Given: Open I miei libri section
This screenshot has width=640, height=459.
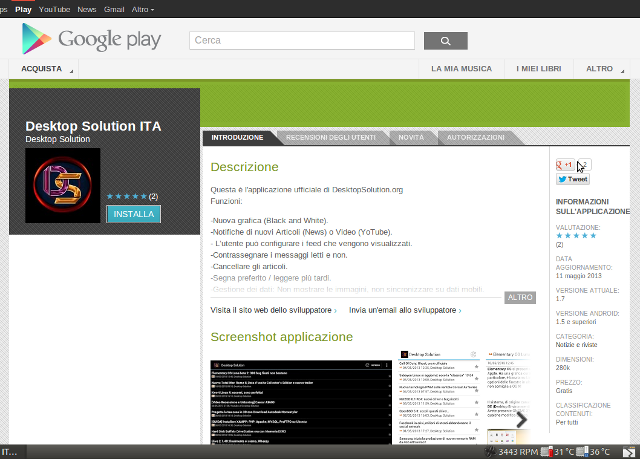Looking at the screenshot, I should 539,69.
